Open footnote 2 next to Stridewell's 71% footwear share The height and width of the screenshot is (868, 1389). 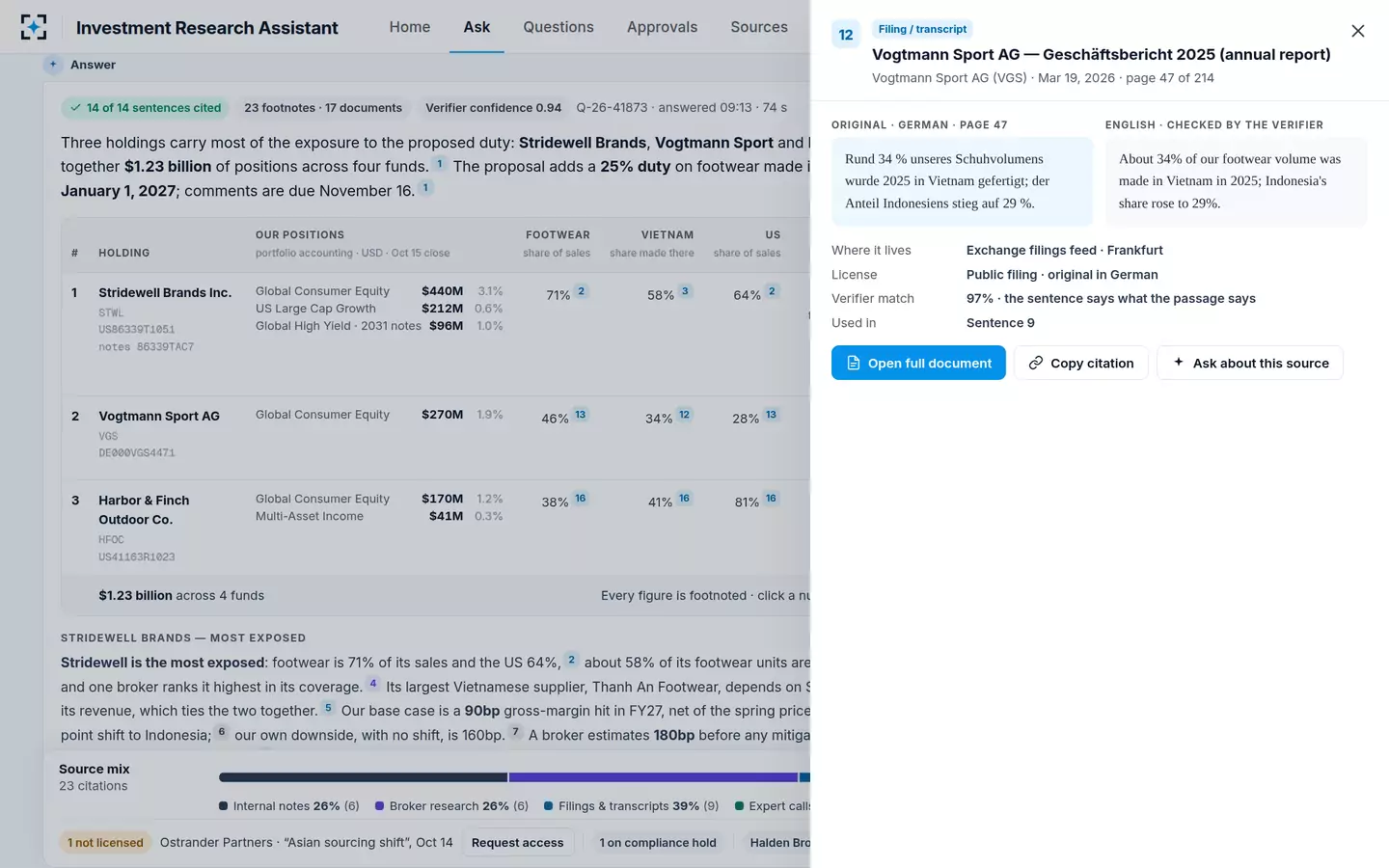pyautogui.click(x=581, y=291)
